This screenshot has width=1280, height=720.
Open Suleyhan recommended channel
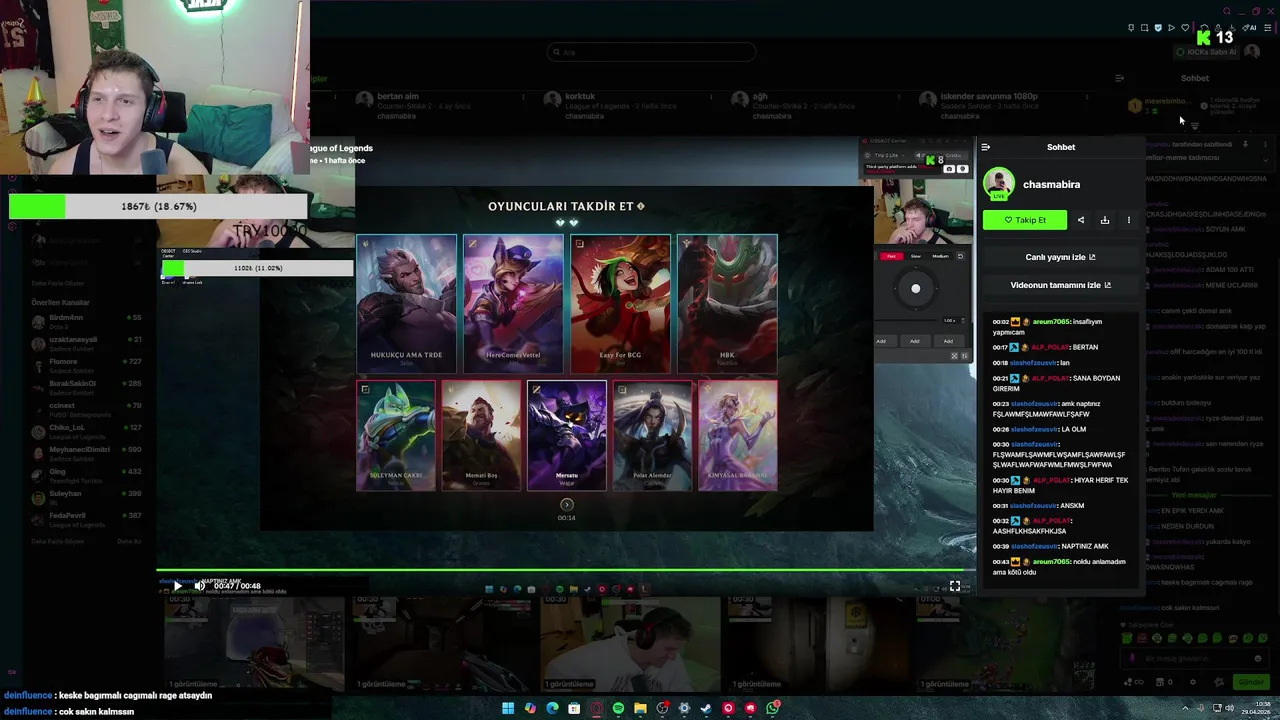click(87, 497)
